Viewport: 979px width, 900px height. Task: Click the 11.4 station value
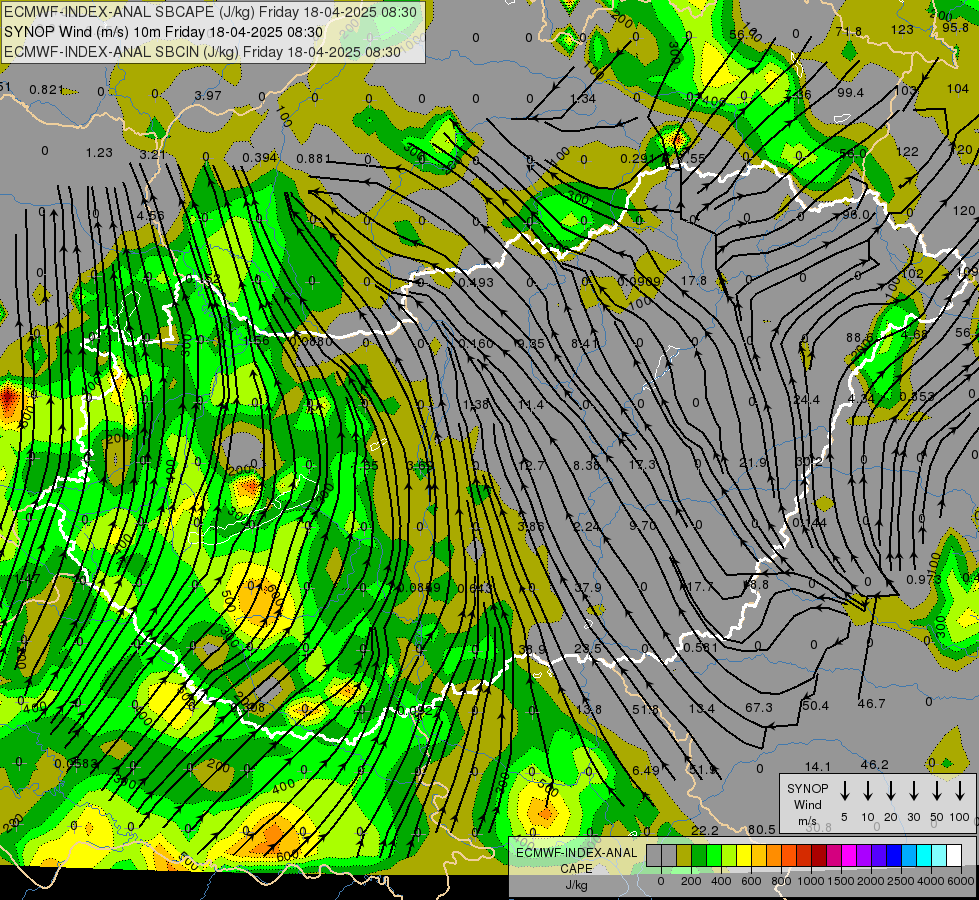(531, 405)
